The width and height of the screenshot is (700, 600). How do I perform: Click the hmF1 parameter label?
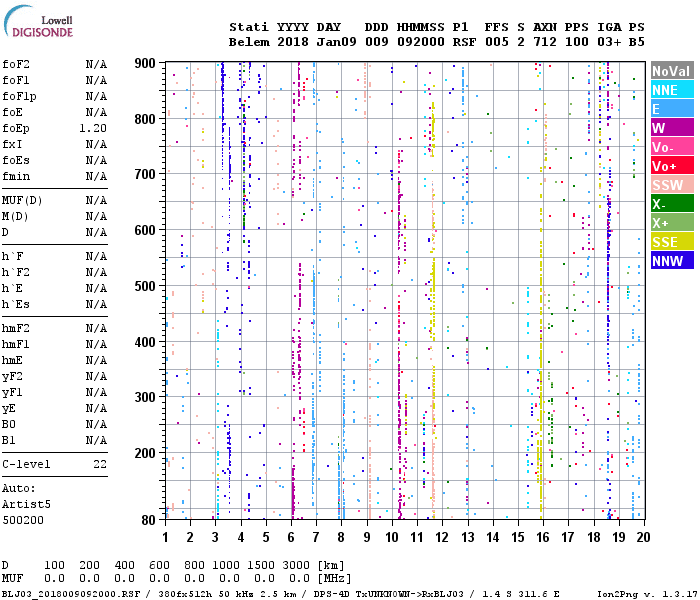16,345
